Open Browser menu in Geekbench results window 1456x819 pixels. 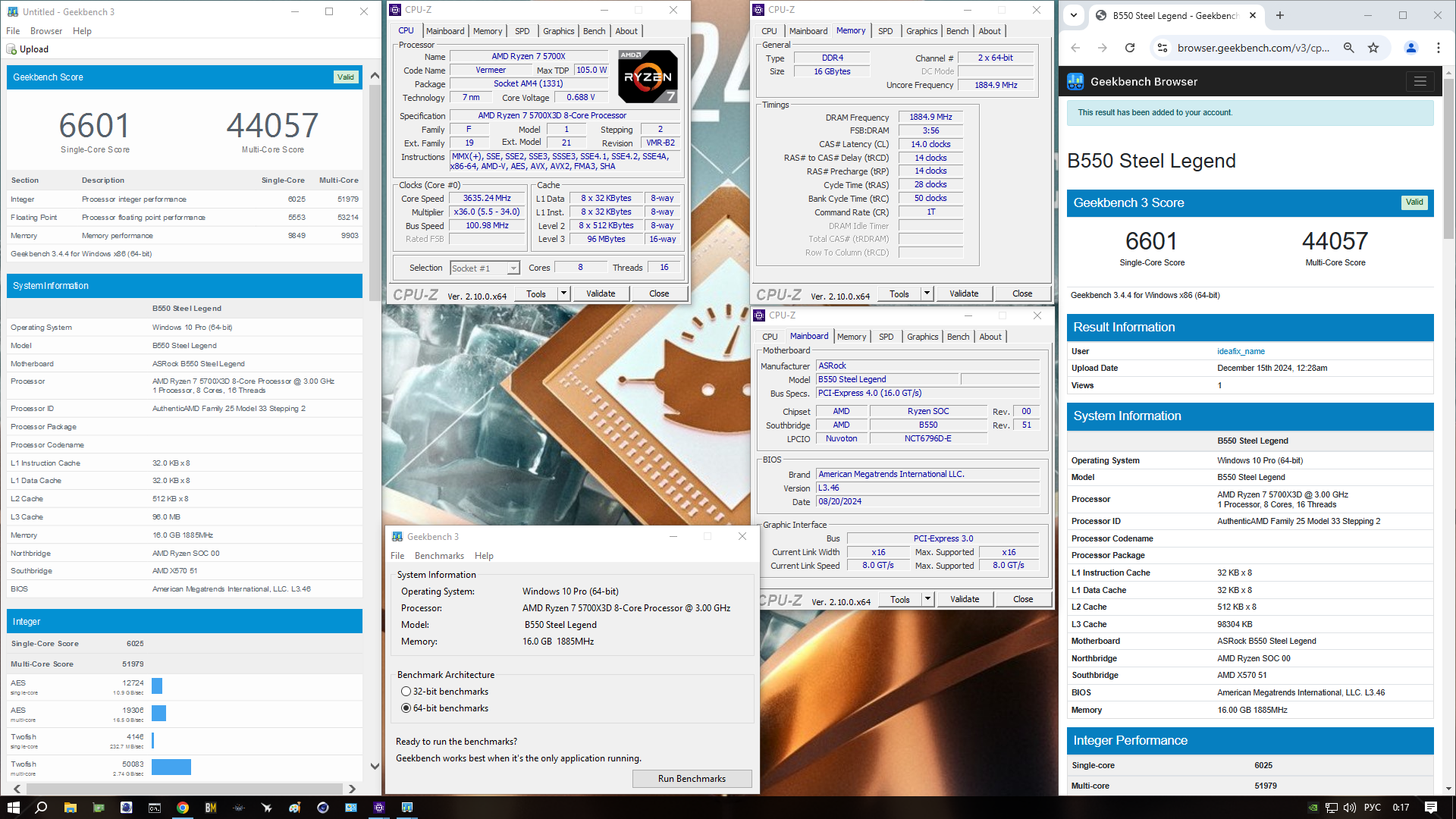pos(46,31)
